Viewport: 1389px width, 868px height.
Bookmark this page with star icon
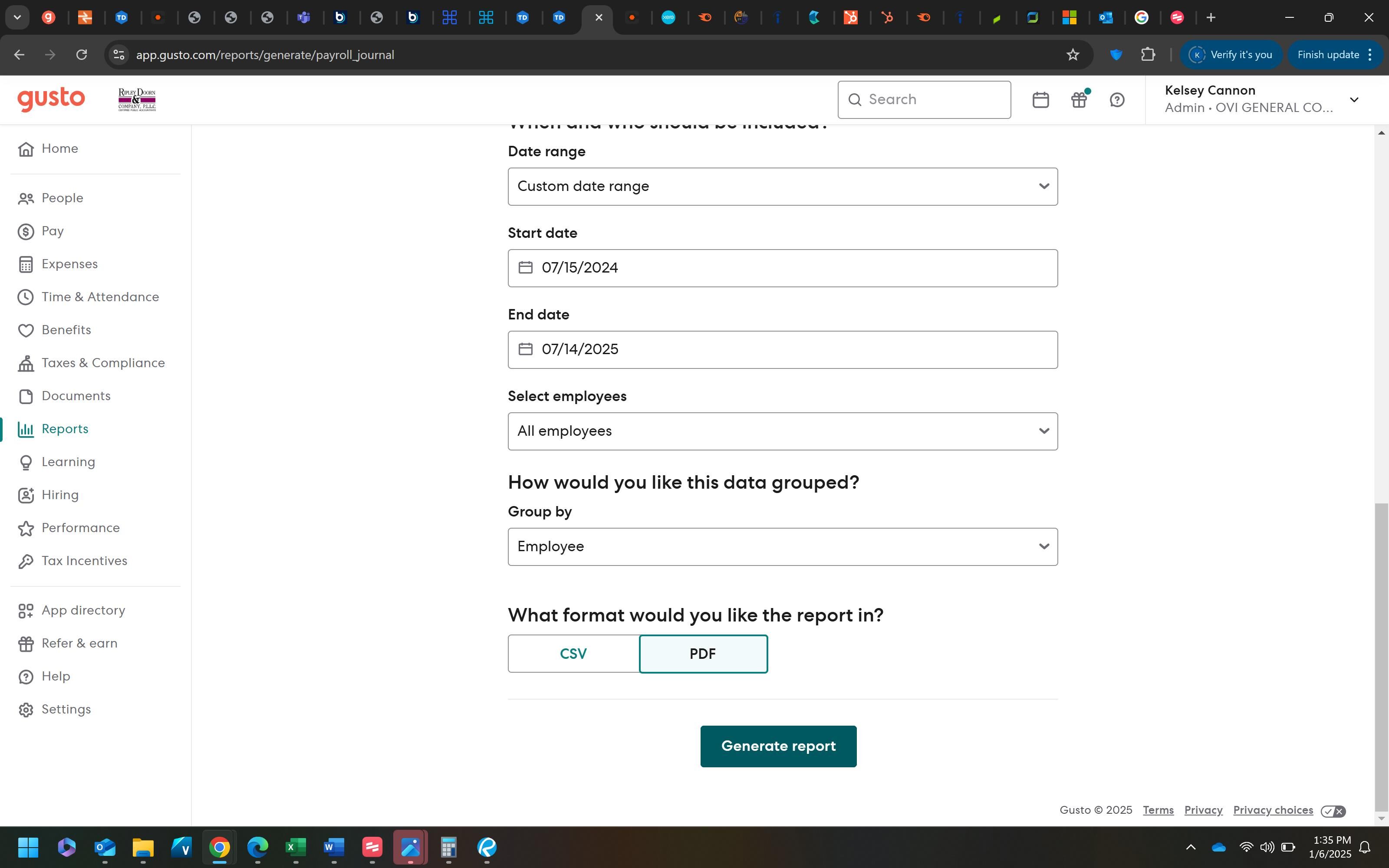pyautogui.click(x=1072, y=55)
